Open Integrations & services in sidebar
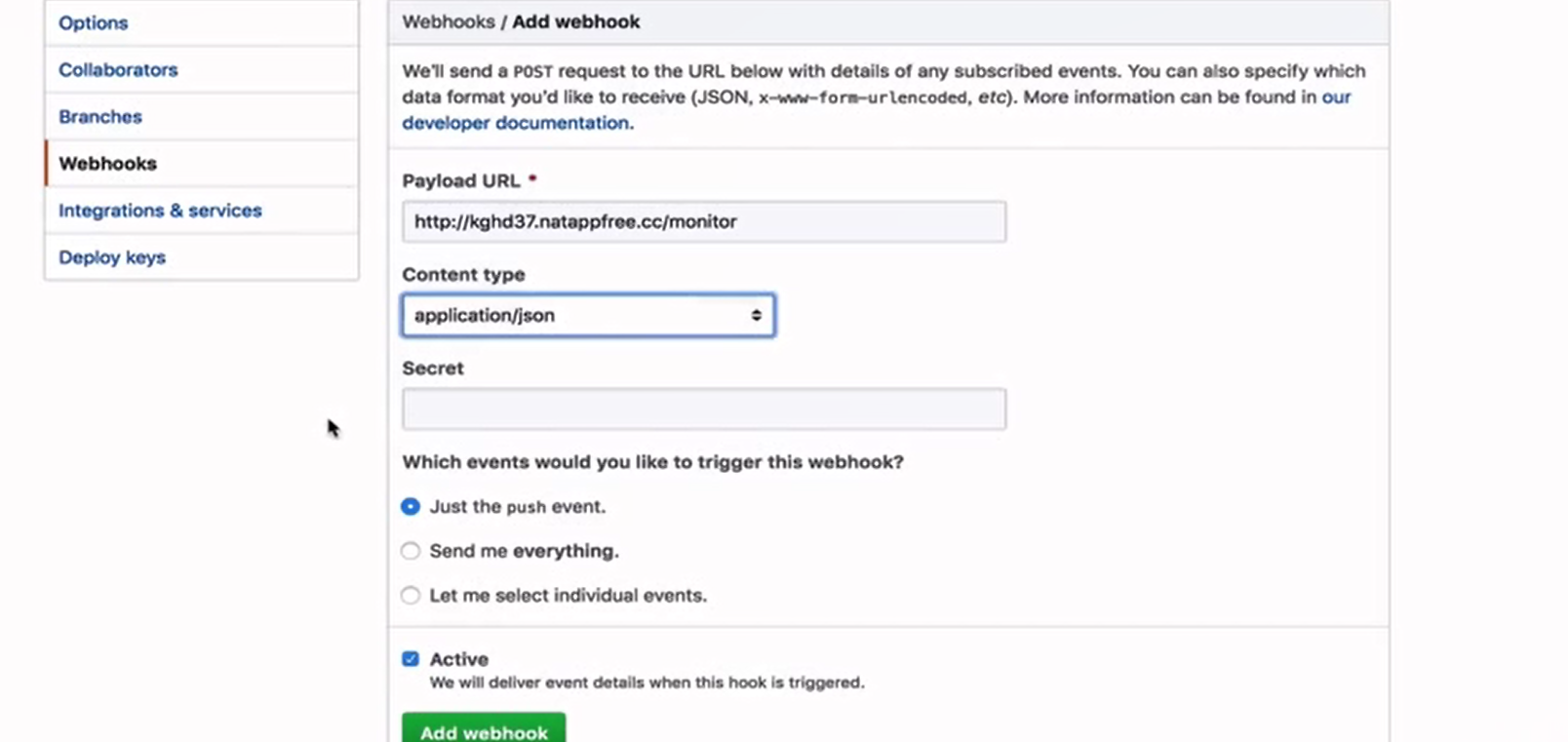1568x742 pixels. point(201,210)
